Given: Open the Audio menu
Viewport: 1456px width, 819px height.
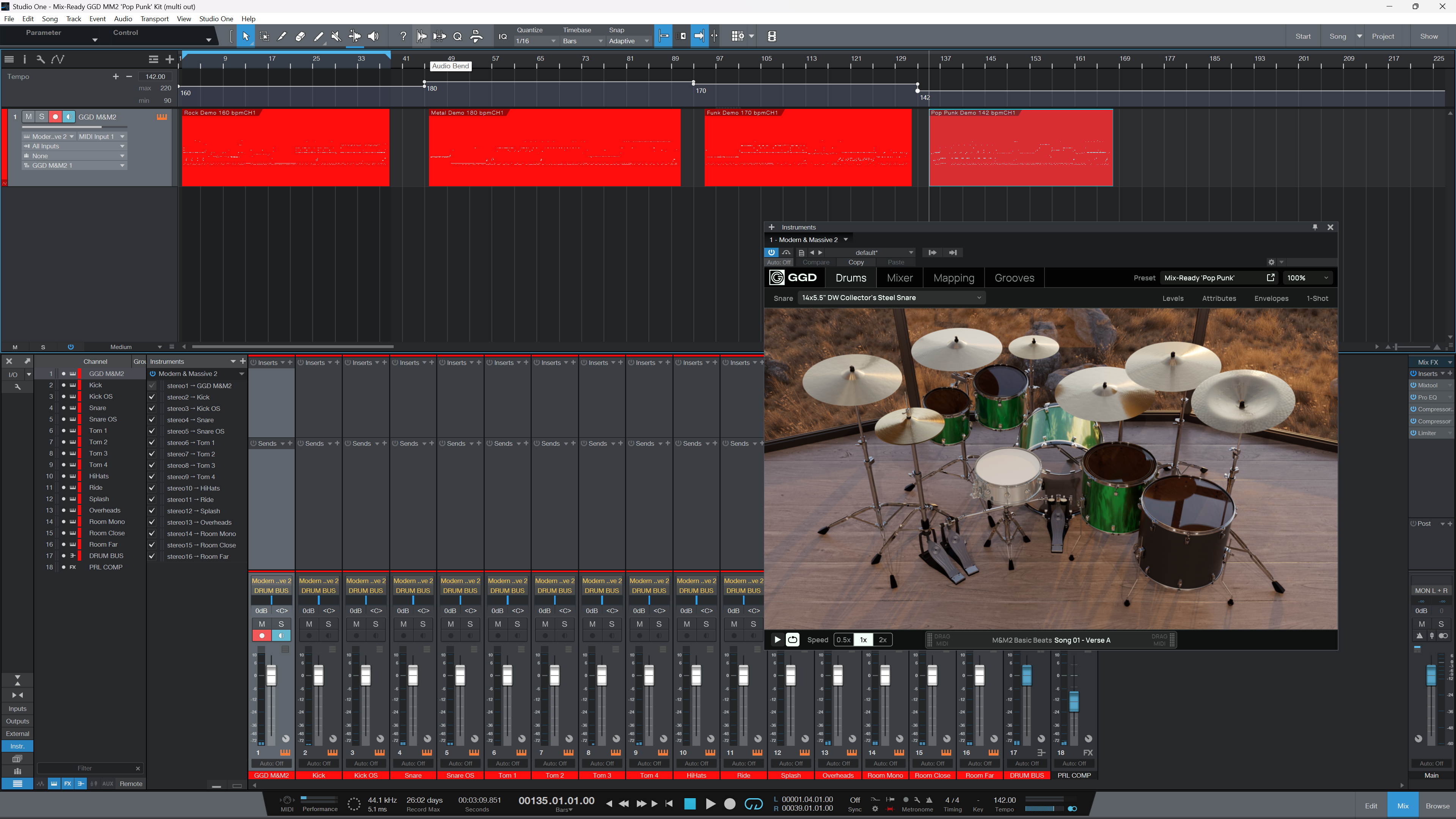Looking at the screenshot, I should 123,19.
